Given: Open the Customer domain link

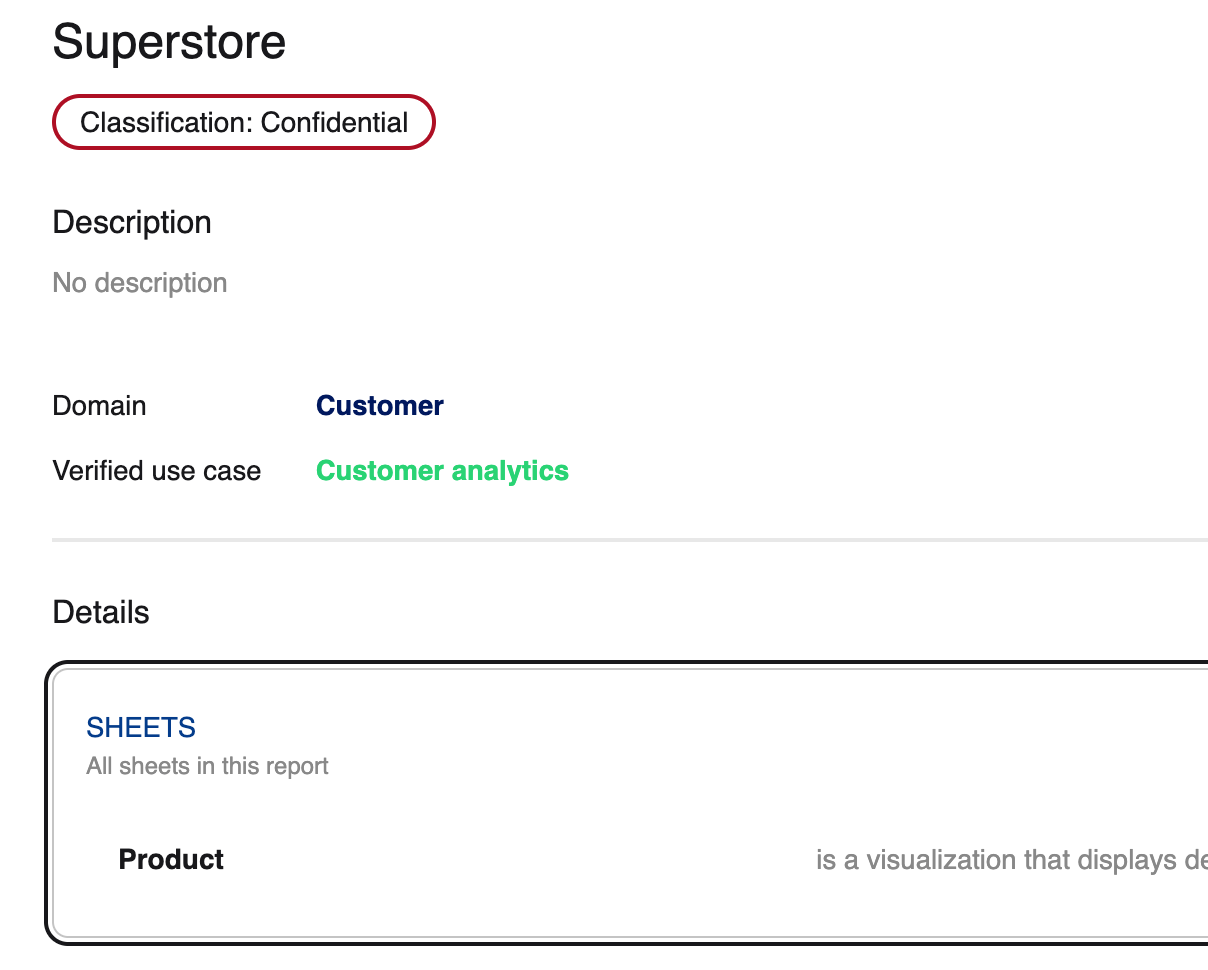Looking at the screenshot, I should pos(379,406).
